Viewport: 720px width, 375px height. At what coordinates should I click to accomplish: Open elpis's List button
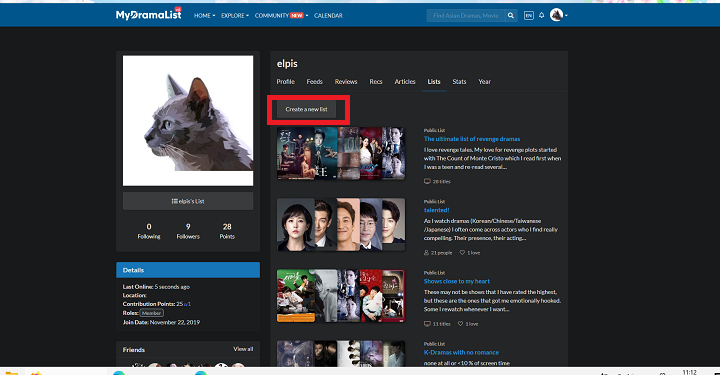coord(188,201)
